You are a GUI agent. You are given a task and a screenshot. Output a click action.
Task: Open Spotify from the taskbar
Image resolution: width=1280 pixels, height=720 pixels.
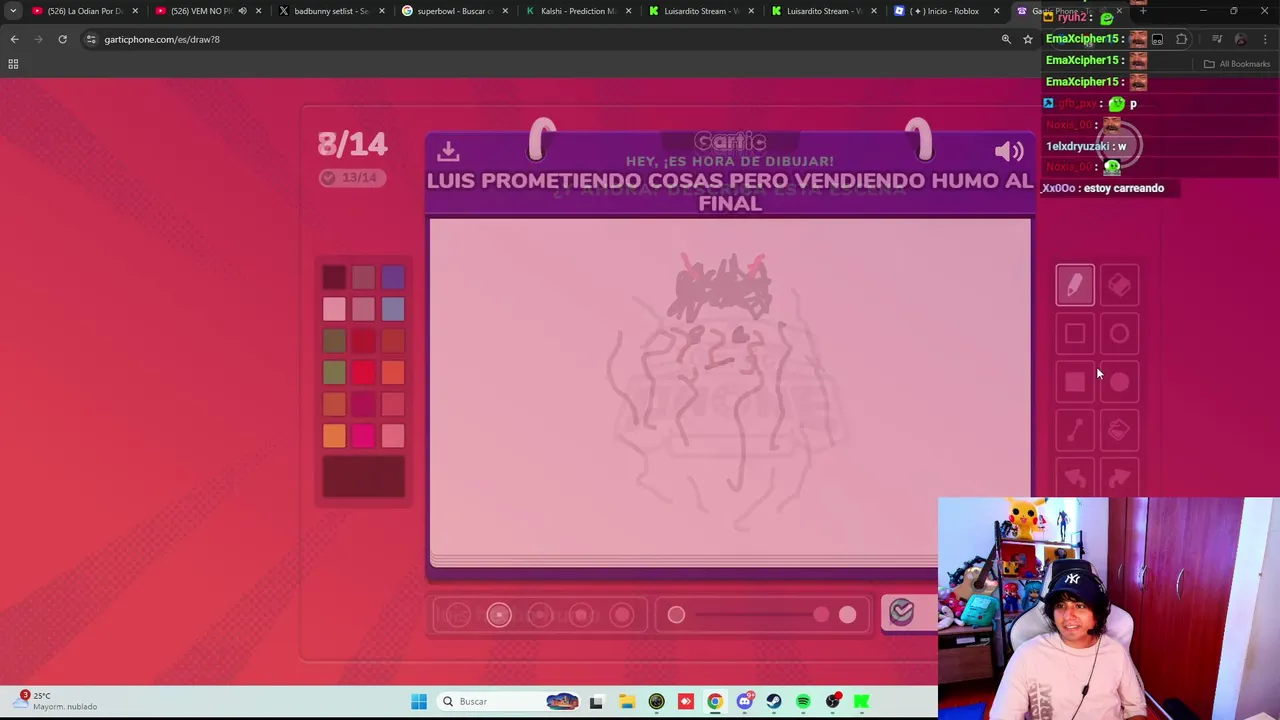[x=803, y=701]
